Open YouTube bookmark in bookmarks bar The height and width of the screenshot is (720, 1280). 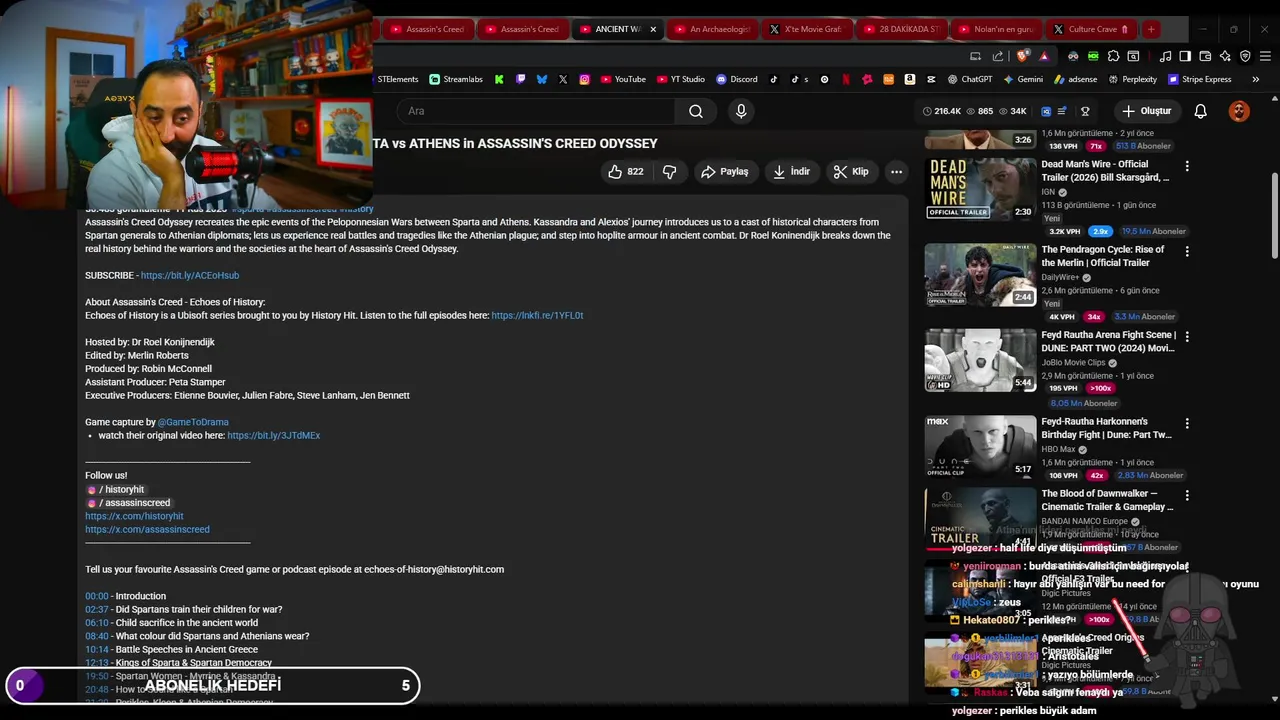[x=623, y=79]
